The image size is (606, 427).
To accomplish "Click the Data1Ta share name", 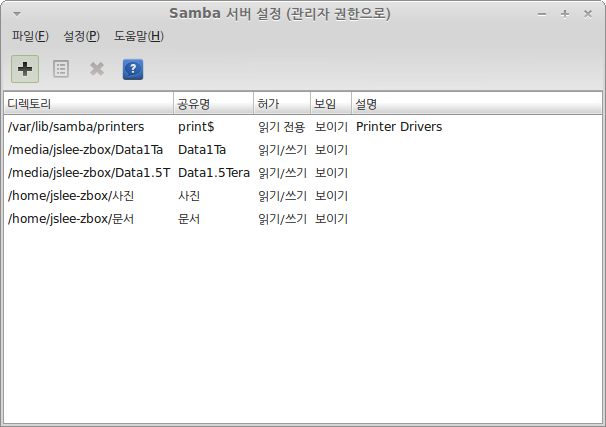I will [202, 150].
